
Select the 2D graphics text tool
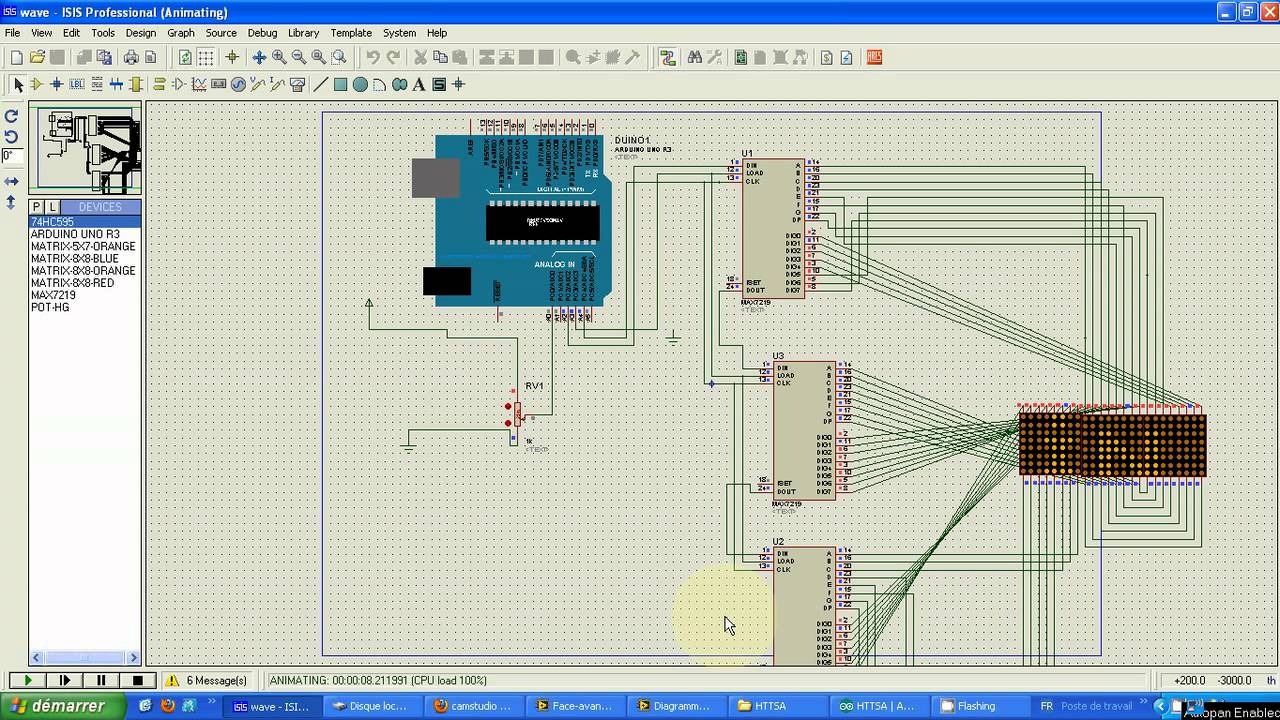[x=419, y=85]
